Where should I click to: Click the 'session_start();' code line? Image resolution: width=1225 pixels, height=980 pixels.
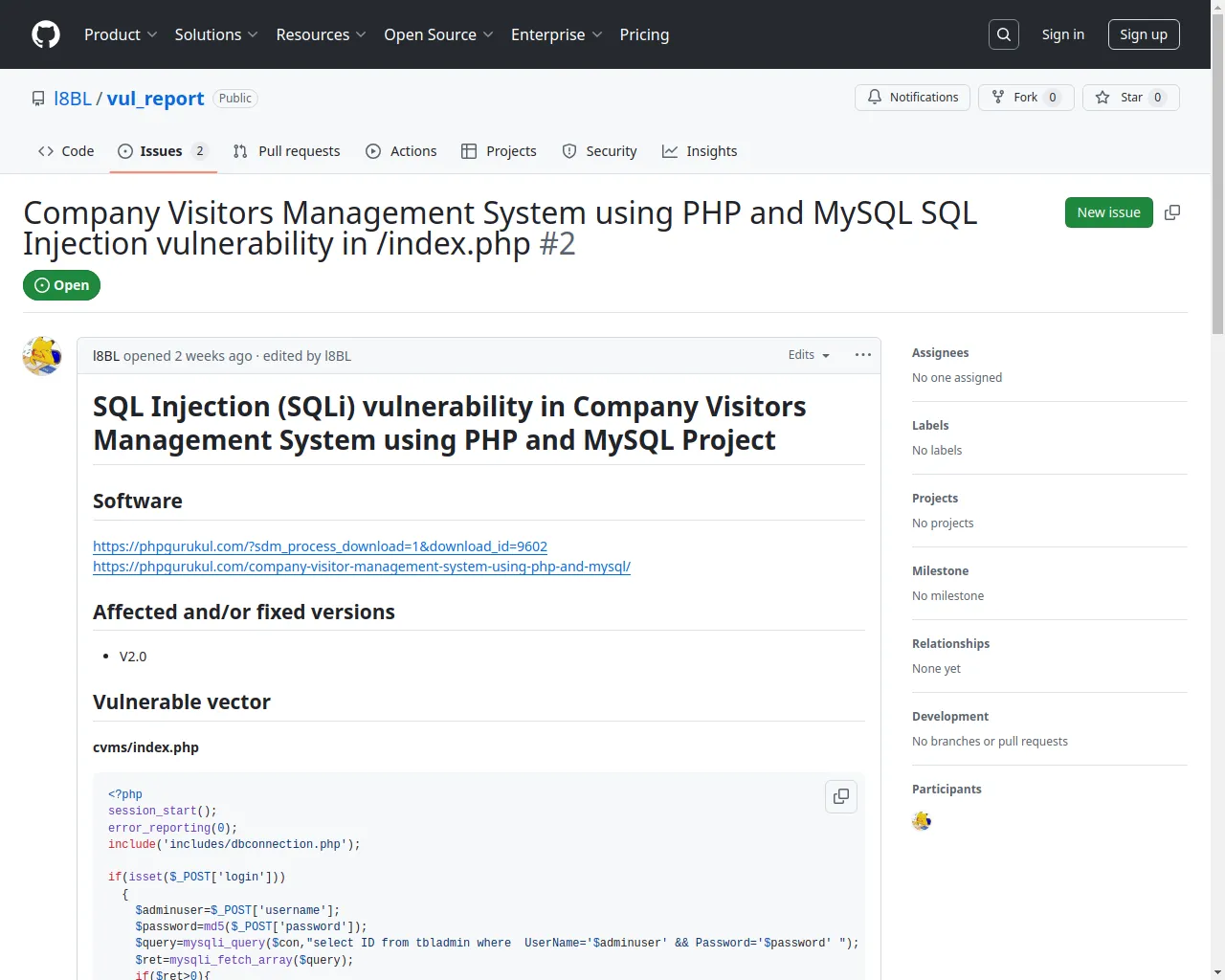[163, 812]
